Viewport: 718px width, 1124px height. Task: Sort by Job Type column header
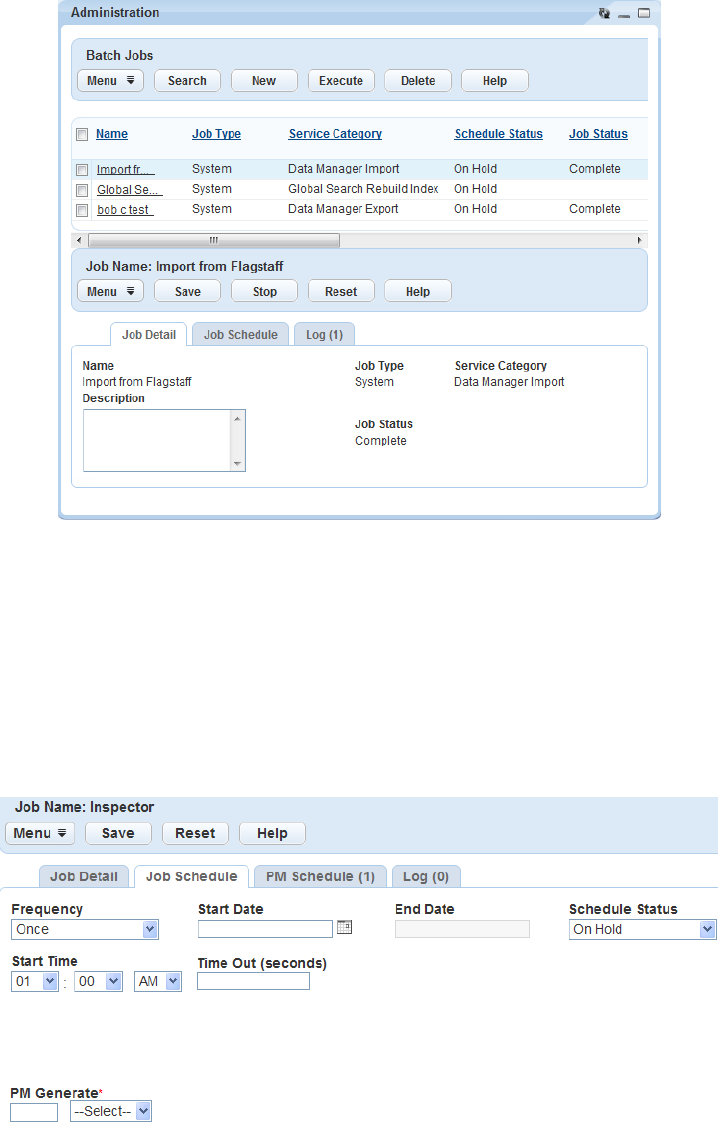(x=216, y=134)
